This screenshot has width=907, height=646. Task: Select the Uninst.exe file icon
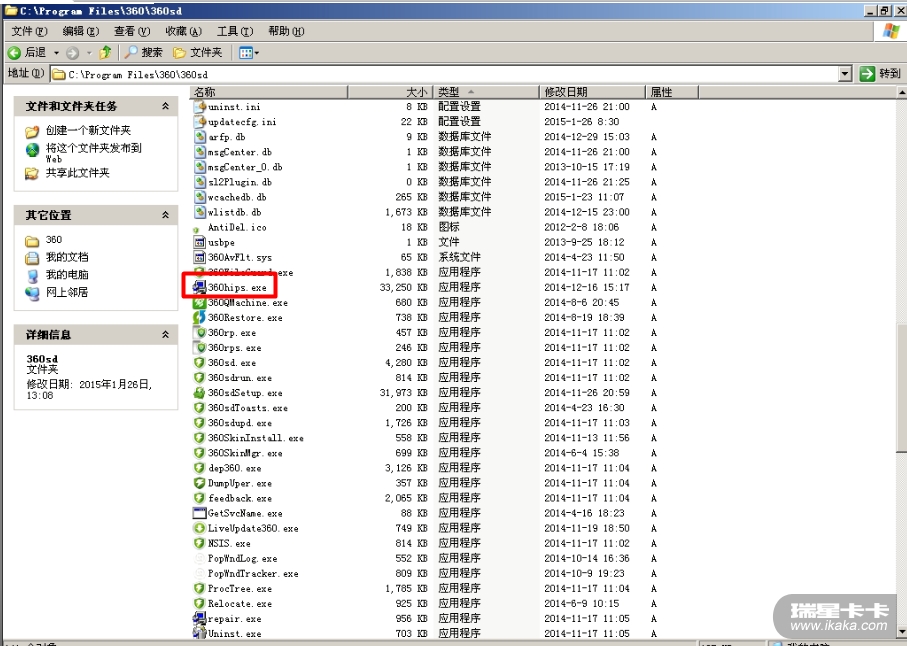[200, 633]
